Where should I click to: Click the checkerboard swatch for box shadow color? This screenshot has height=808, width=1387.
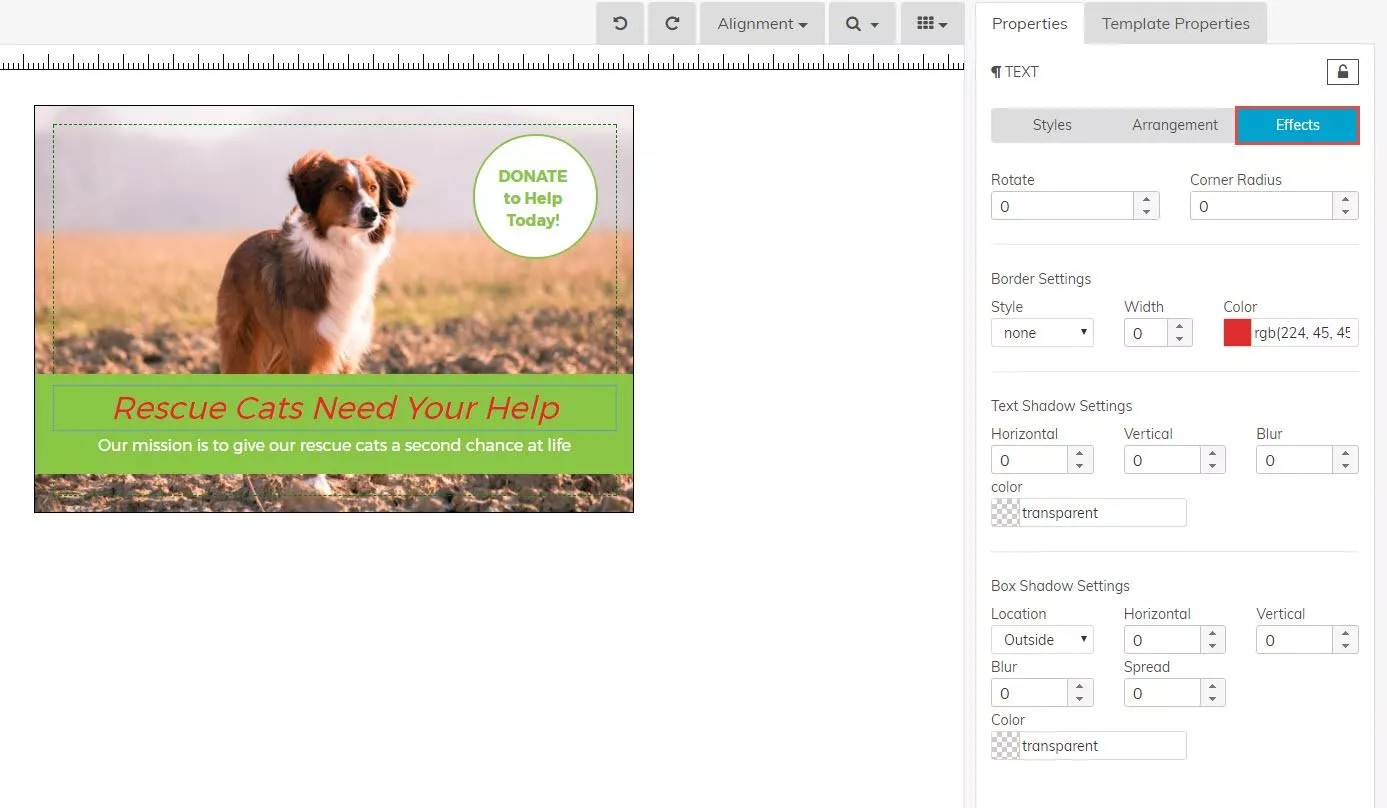click(1003, 745)
